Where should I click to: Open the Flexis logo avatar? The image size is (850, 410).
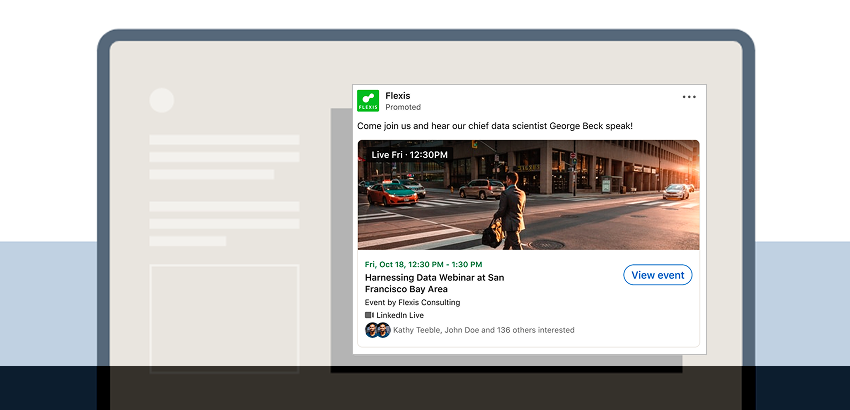pyautogui.click(x=368, y=101)
